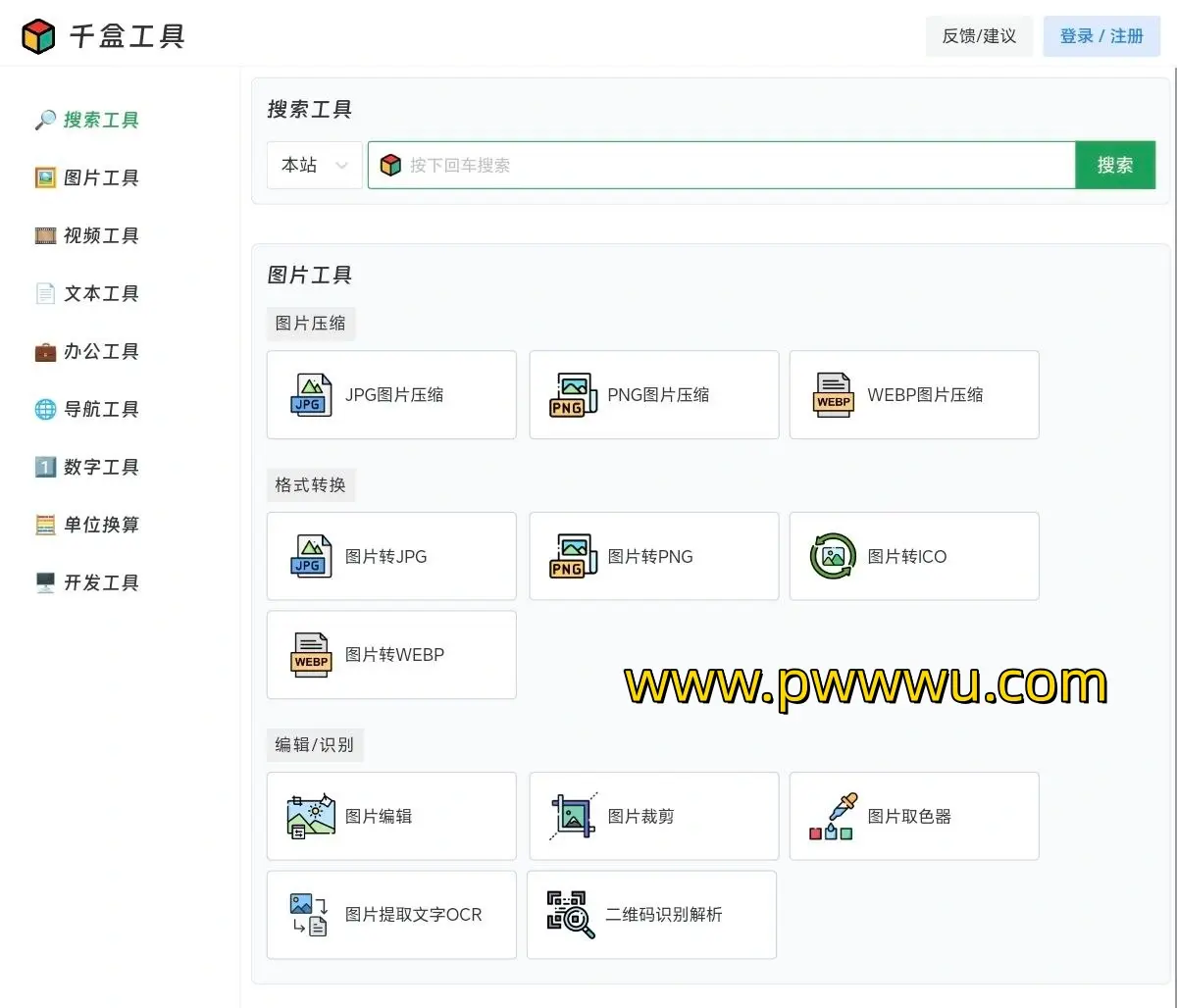Screen dimensions: 1177x1008
Task: Open the PNG图片压缩 tool icon
Action: 573,395
